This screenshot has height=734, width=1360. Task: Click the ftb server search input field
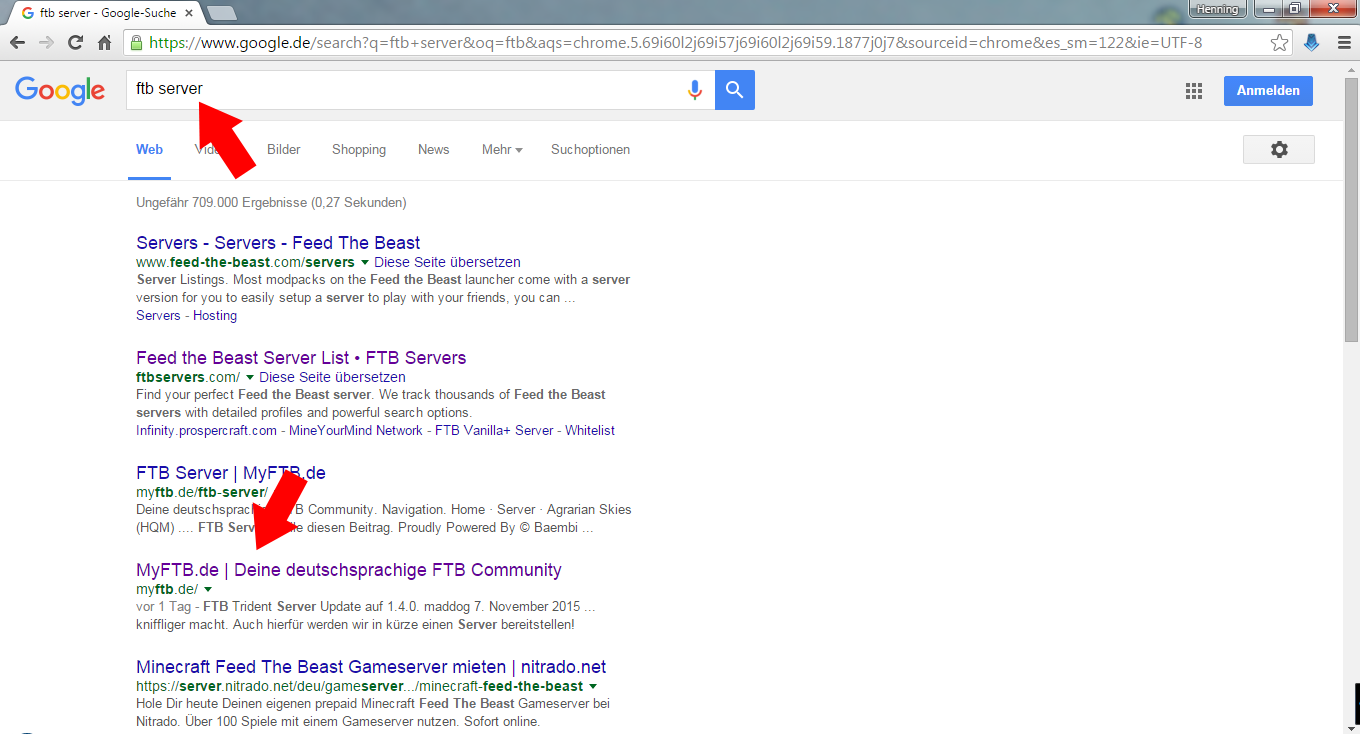point(420,90)
